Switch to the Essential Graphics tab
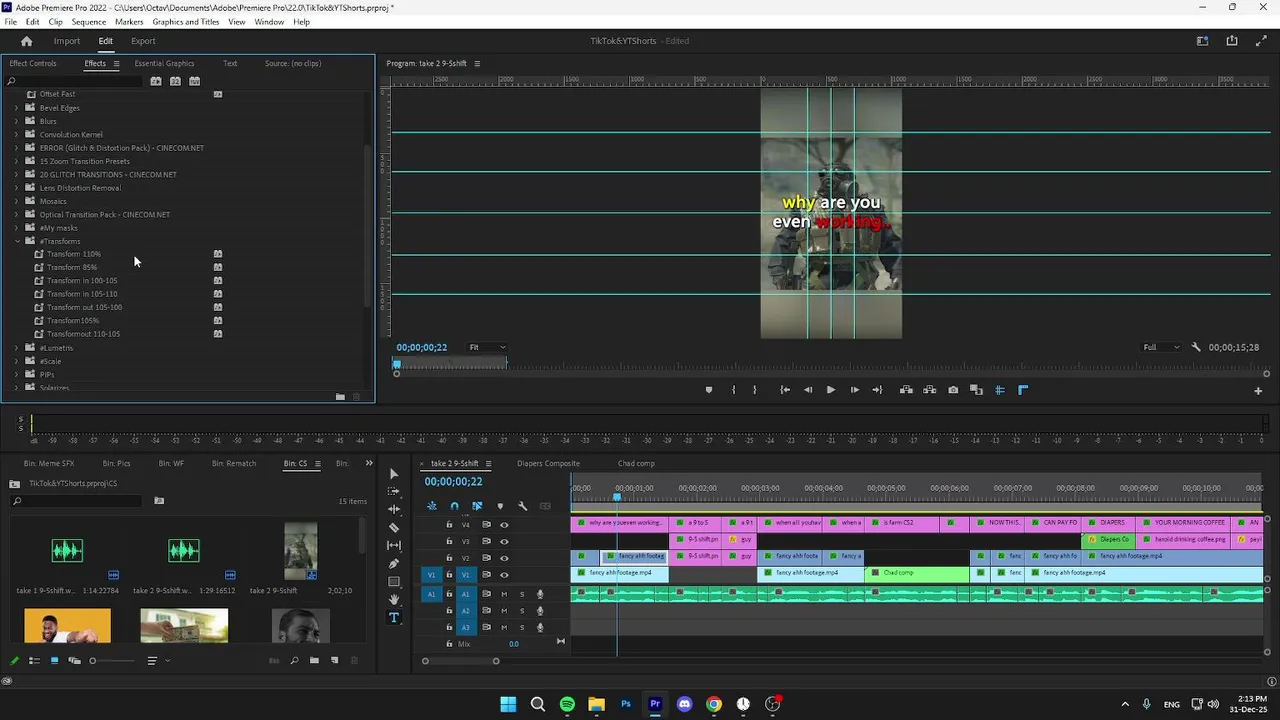The width and height of the screenshot is (1280, 720). pyautogui.click(x=164, y=63)
